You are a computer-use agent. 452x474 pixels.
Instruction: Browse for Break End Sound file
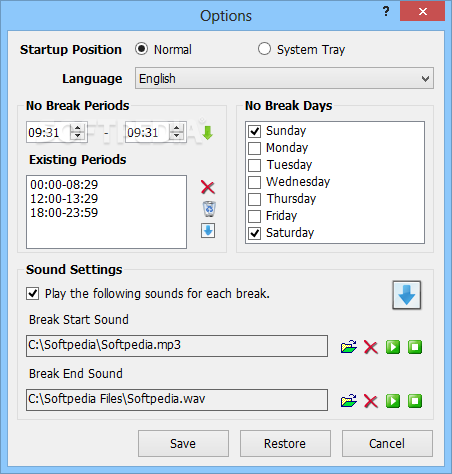pyautogui.click(x=349, y=401)
